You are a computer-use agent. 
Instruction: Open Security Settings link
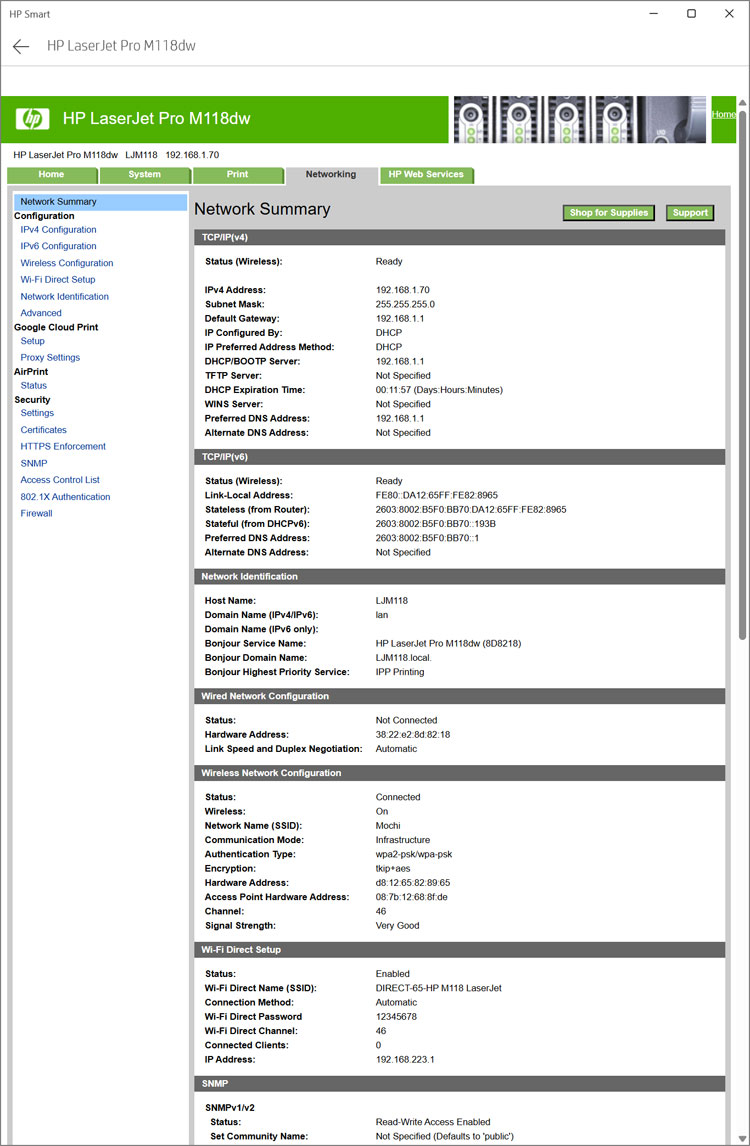[x=37, y=413]
